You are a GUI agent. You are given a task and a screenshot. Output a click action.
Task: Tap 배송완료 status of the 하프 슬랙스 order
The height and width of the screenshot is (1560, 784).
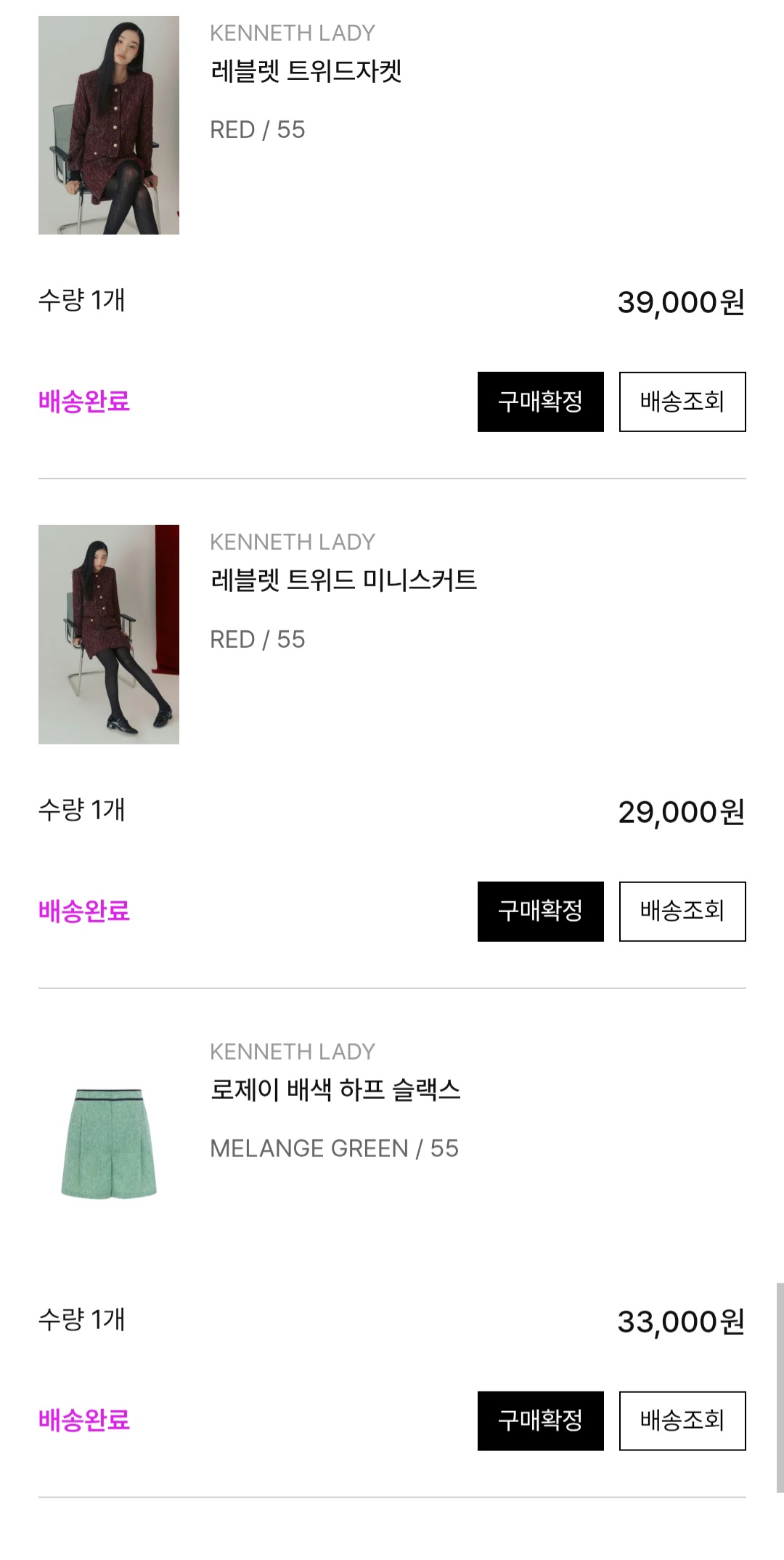coord(84,1421)
